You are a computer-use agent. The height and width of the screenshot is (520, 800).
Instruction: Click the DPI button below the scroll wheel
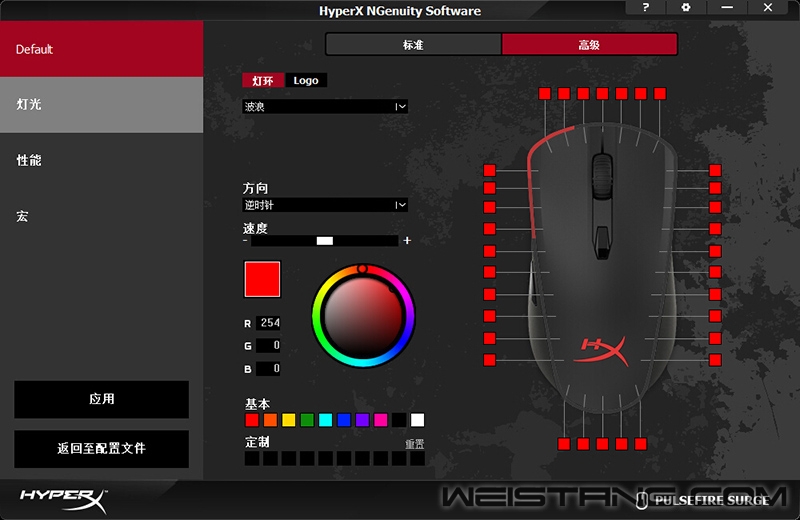point(602,242)
